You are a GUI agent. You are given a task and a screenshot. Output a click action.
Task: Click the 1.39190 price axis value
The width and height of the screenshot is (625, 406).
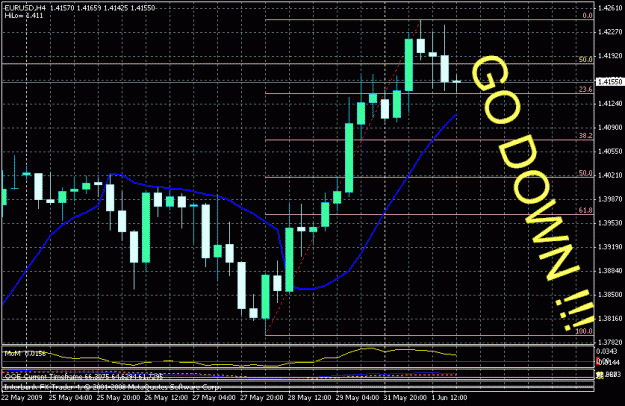(610, 247)
